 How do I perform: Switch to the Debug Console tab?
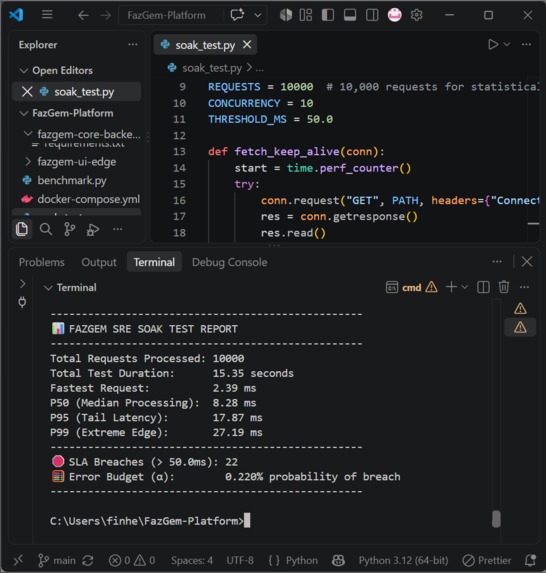[230, 262]
